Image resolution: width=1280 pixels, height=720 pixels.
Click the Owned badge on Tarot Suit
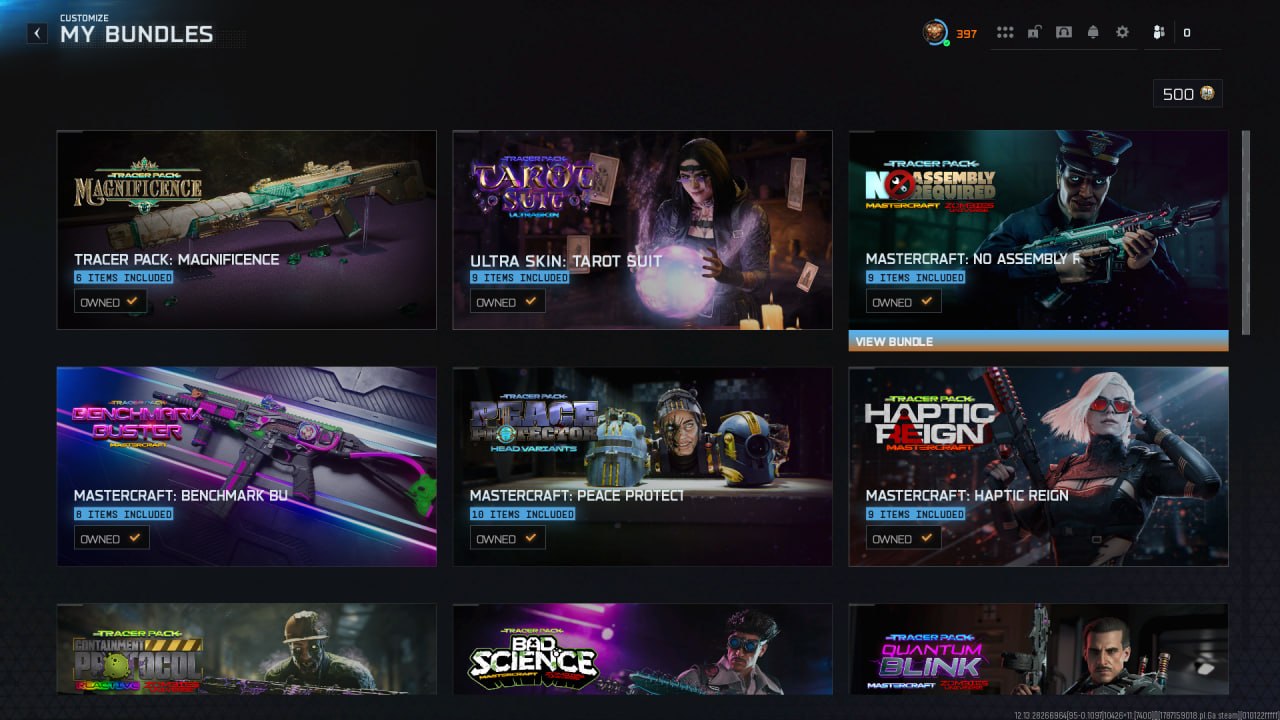(507, 302)
